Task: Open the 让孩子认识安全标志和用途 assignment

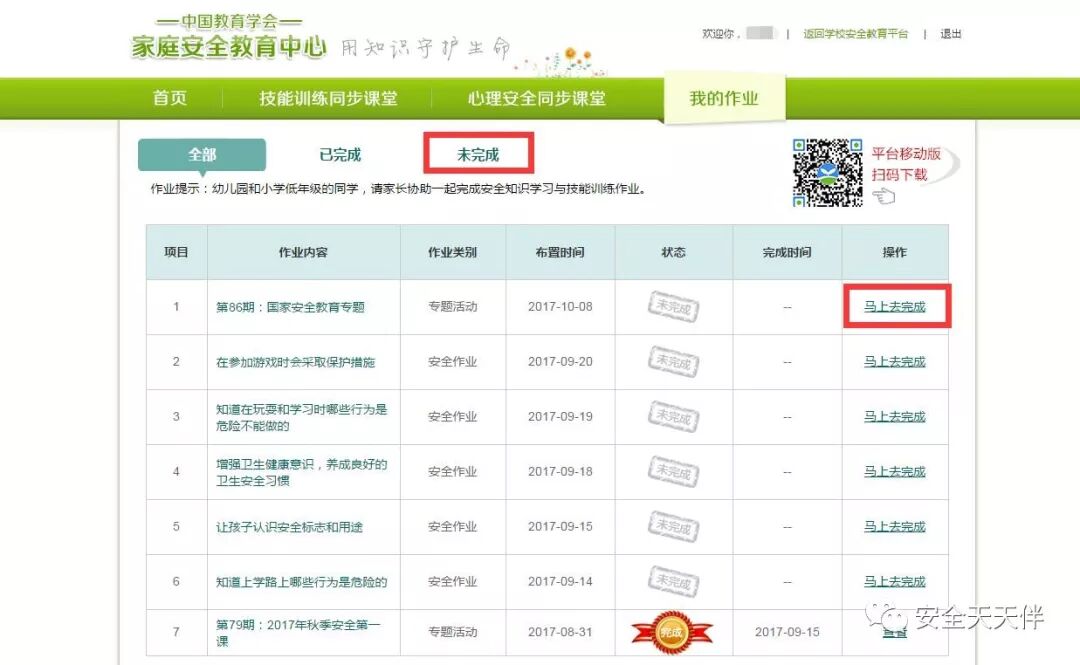Action: [x=286, y=526]
